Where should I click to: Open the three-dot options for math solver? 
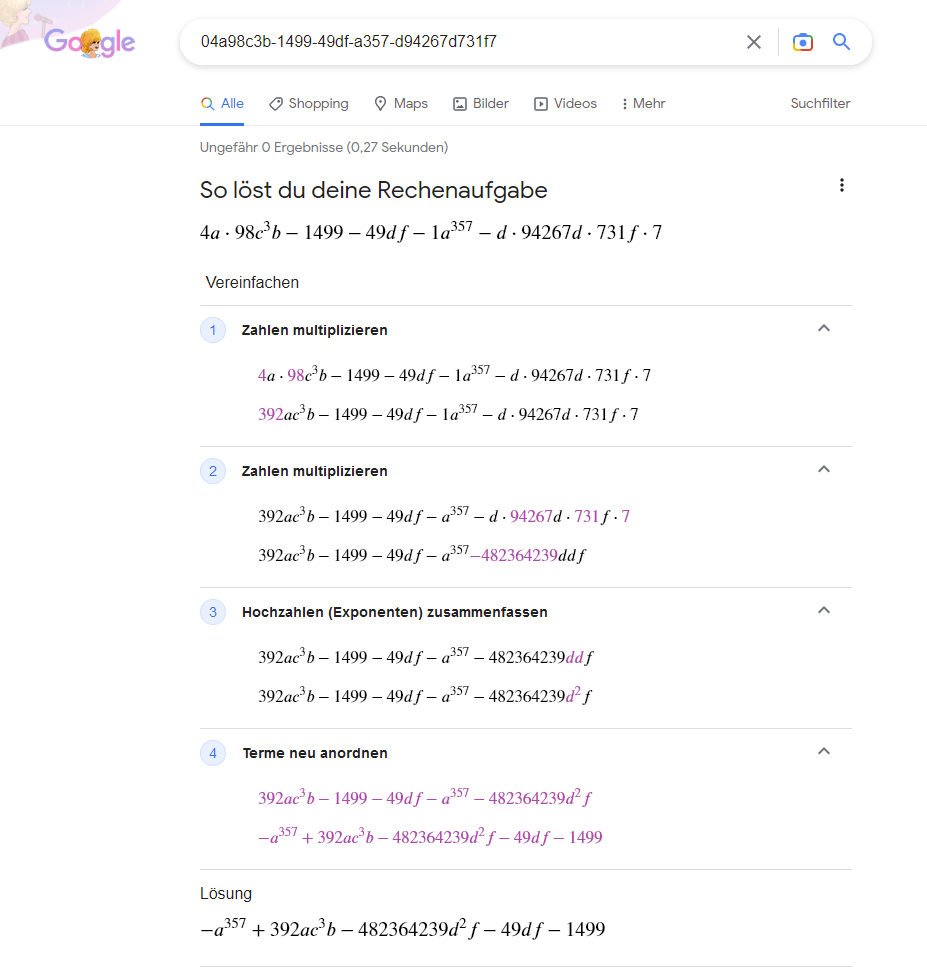(842, 185)
